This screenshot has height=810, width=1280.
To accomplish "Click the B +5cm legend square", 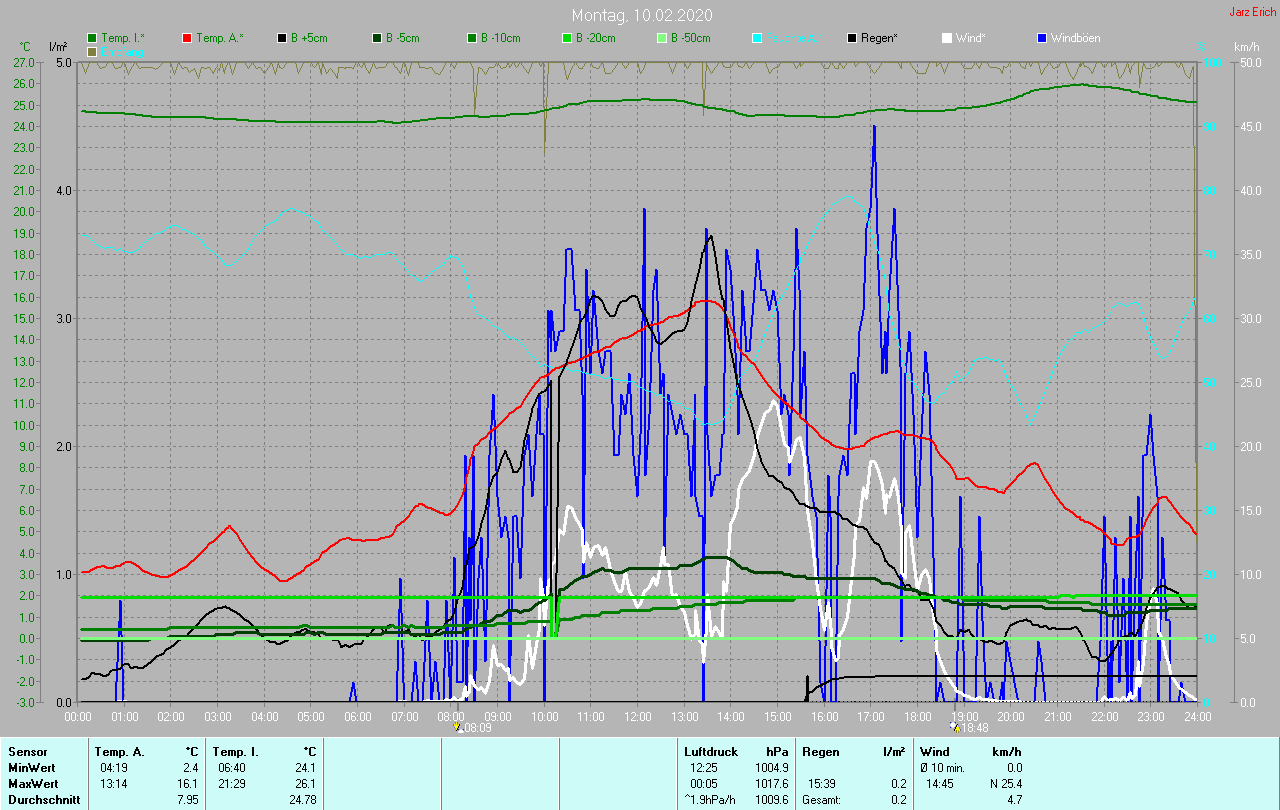I will [282, 38].
